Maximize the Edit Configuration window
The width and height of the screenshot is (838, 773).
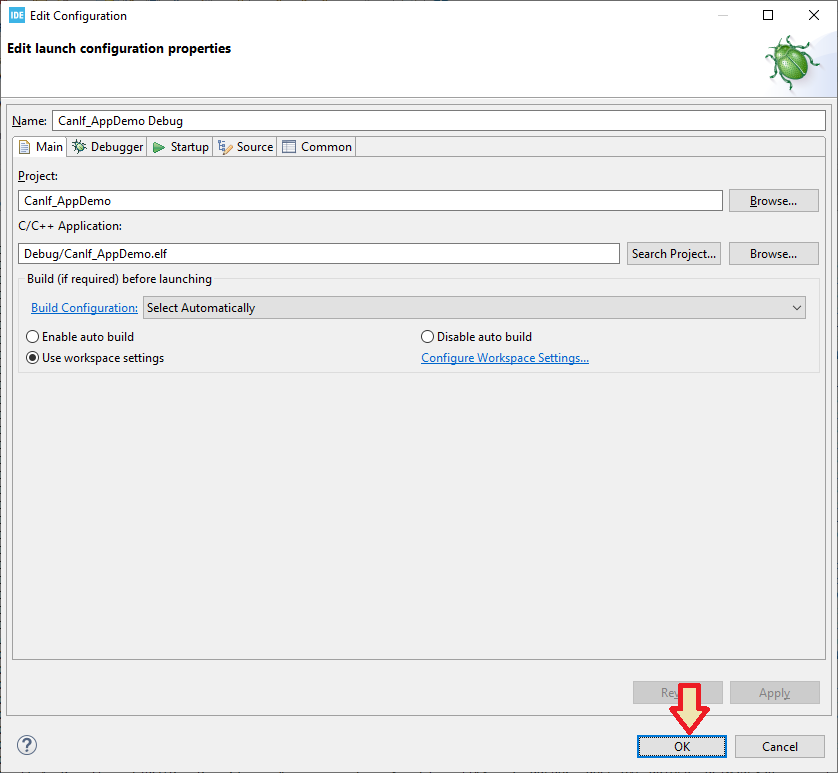coord(767,15)
